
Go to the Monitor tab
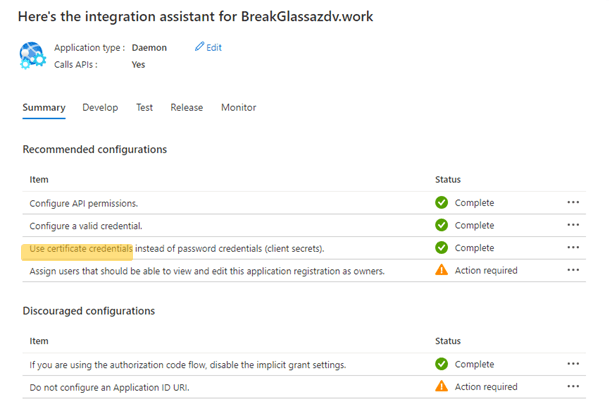pyautogui.click(x=238, y=108)
